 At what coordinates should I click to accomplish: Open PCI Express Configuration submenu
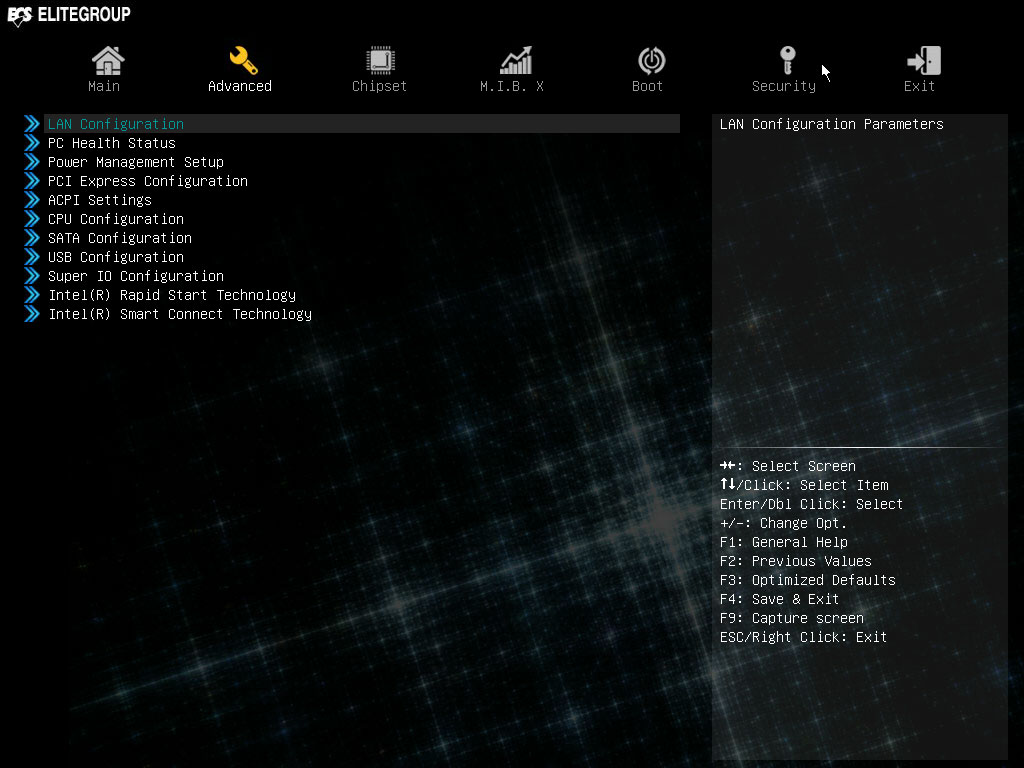coord(148,181)
